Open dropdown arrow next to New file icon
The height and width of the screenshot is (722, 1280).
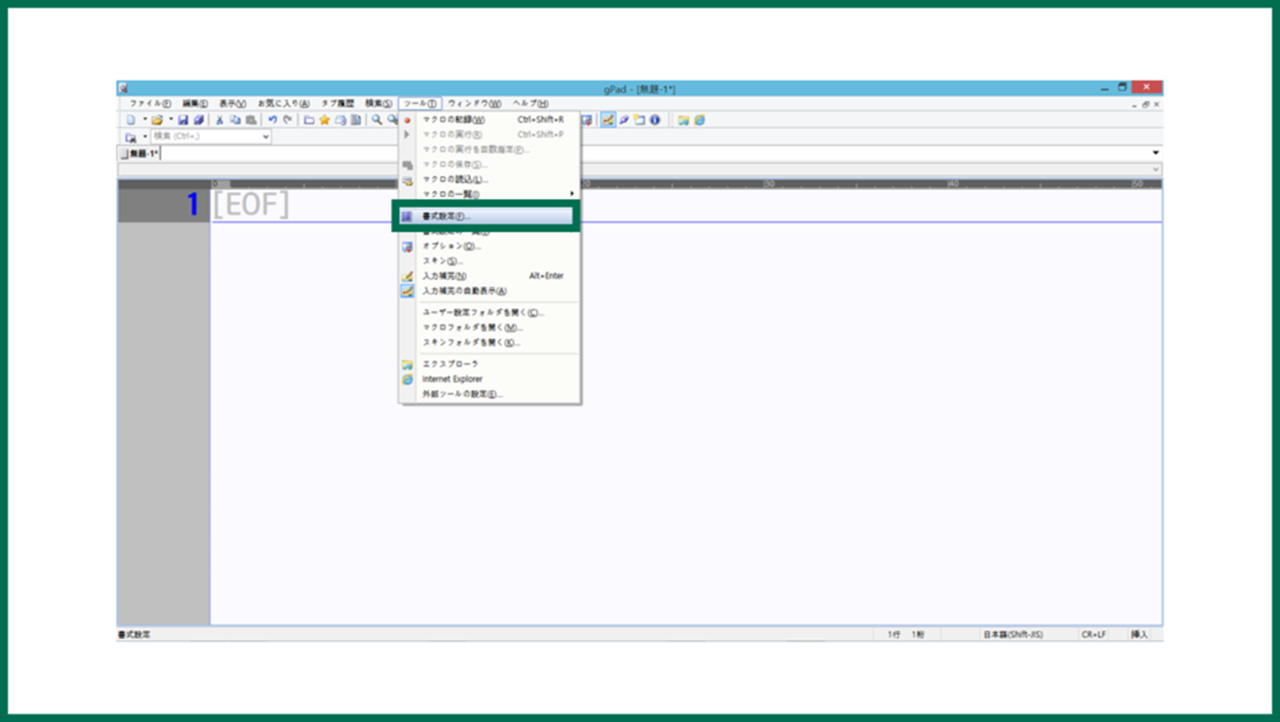point(144,120)
